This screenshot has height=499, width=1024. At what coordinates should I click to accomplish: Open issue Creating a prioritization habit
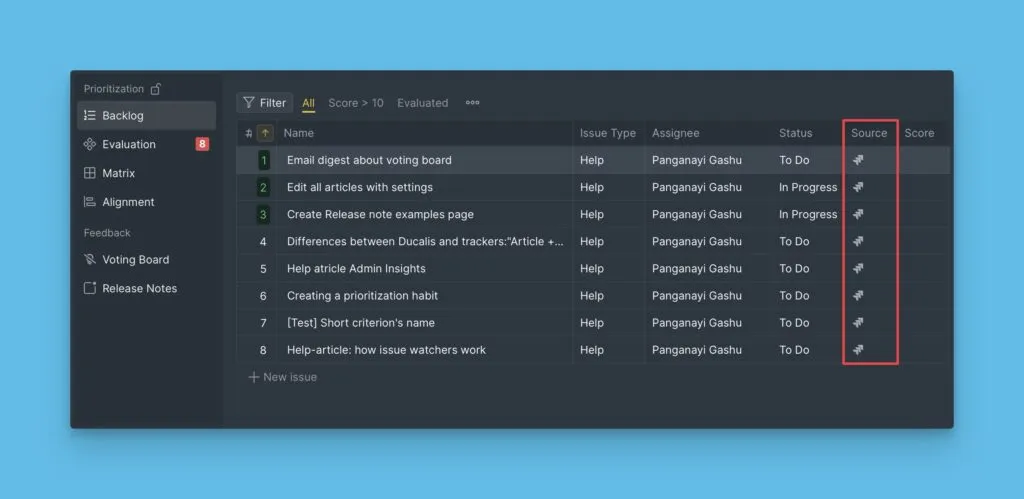(362, 296)
